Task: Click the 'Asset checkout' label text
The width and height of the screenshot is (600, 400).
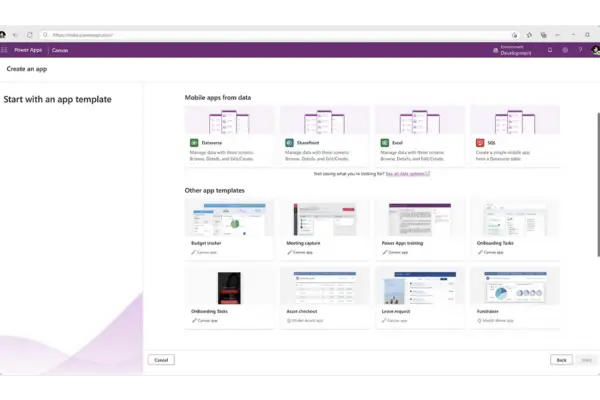Action: coord(302,312)
